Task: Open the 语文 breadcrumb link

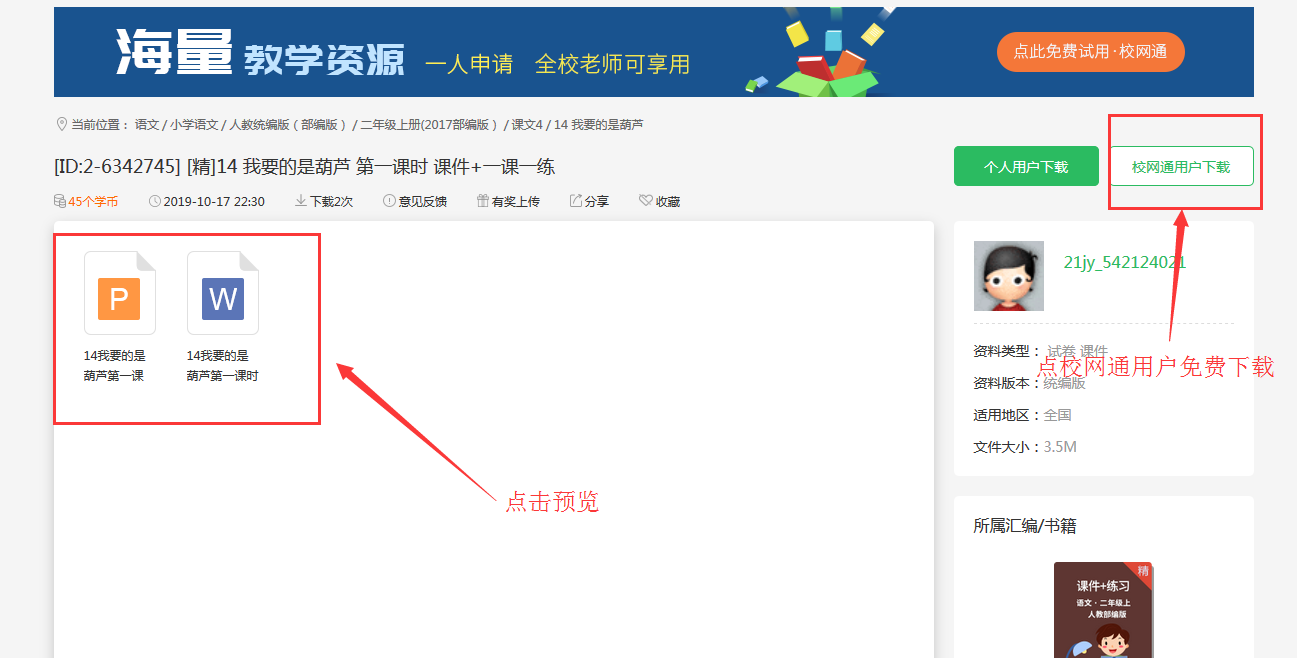Action: (147, 125)
